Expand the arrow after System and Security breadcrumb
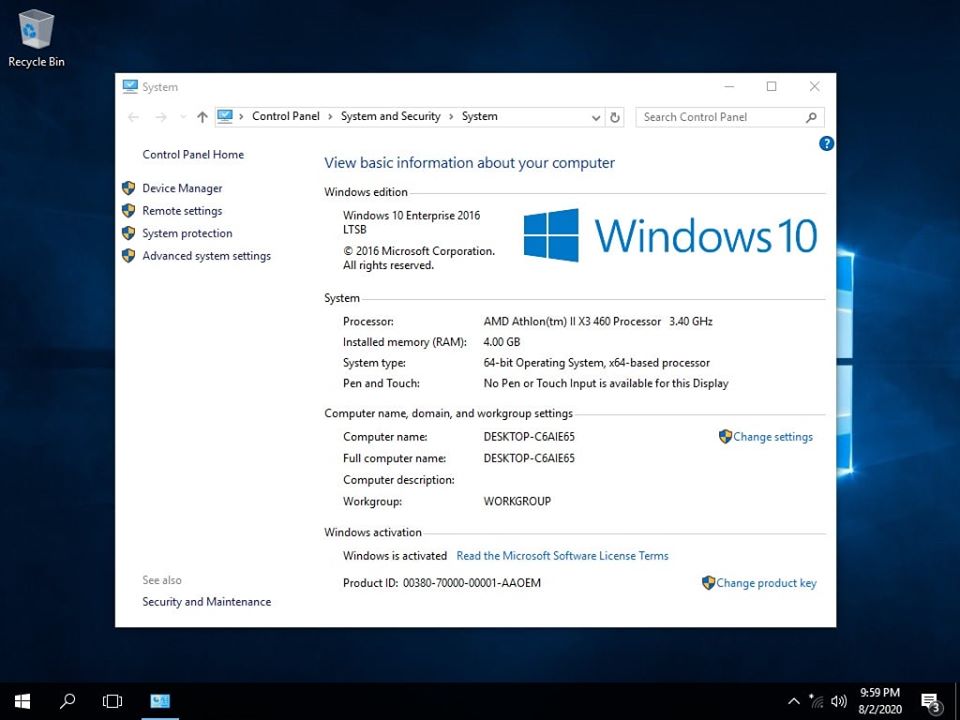This screenshot has width=960, height=720. [451, 116]
